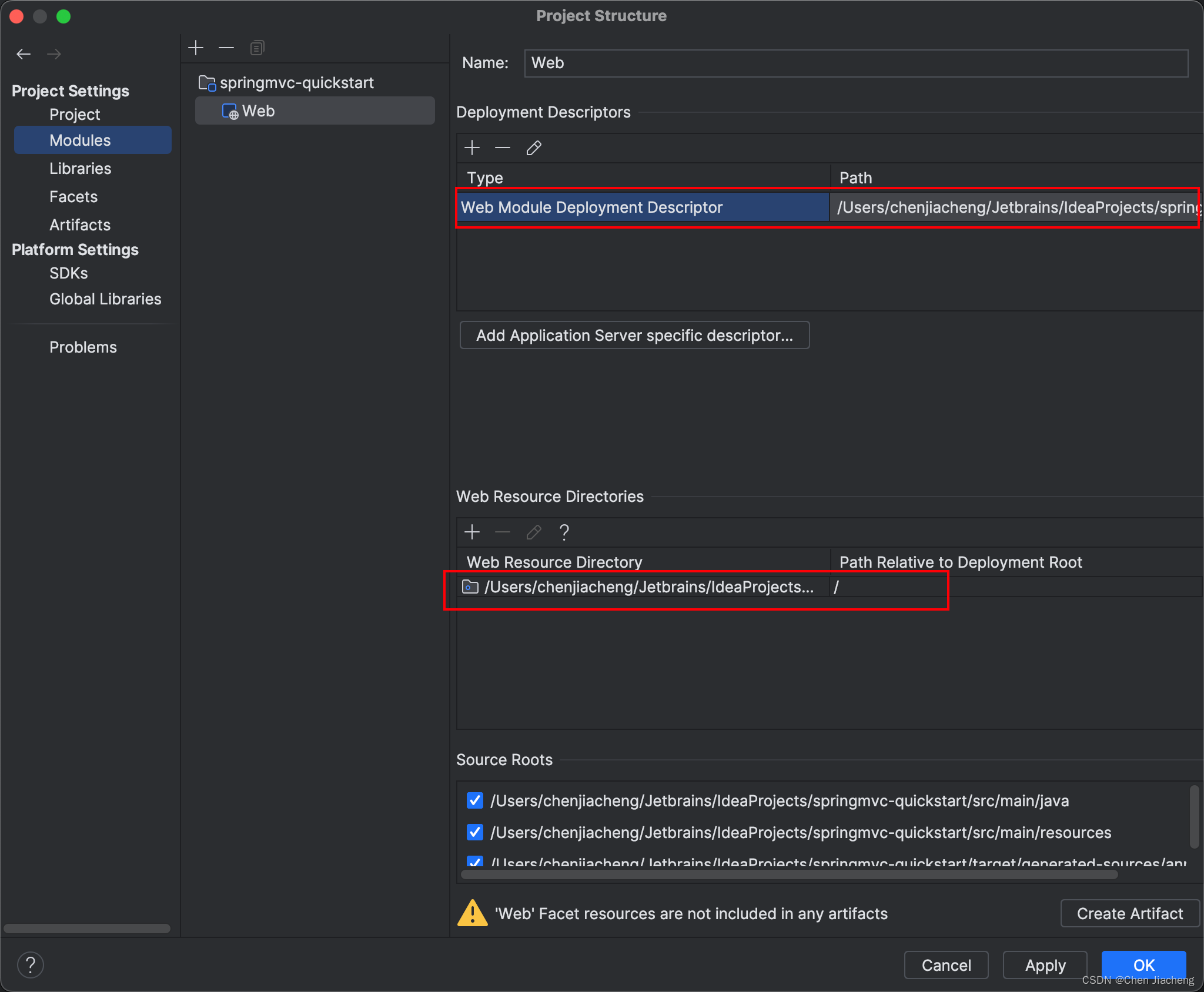Viewport: 1204px width, 992px height.
Task: Click the deployment descriptor path cell
Action: [1016, 207]
